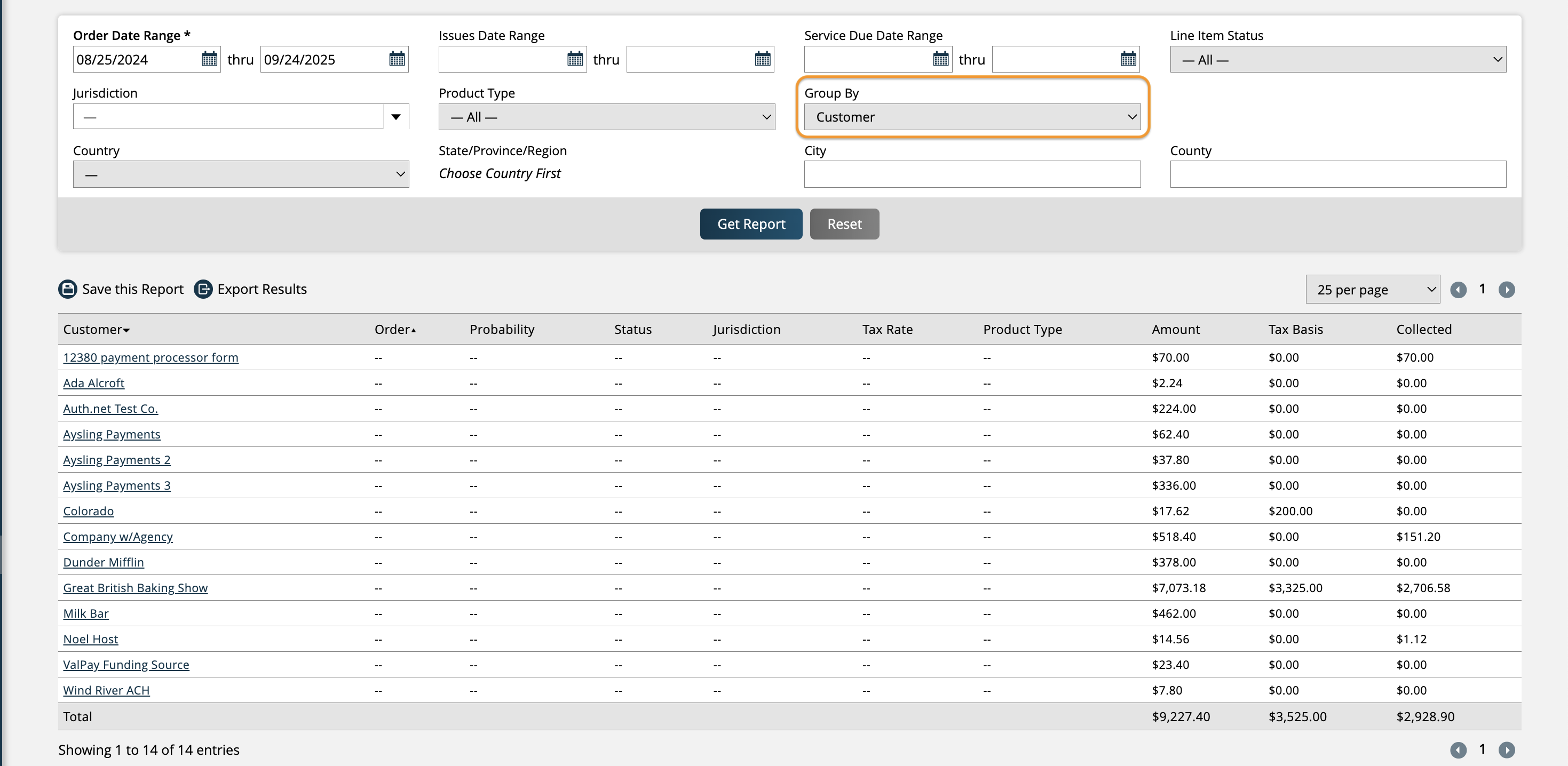Go to previous page at bottom pagination
The width and height of the screenshot is (1568, 766).
coord(1458,749)
